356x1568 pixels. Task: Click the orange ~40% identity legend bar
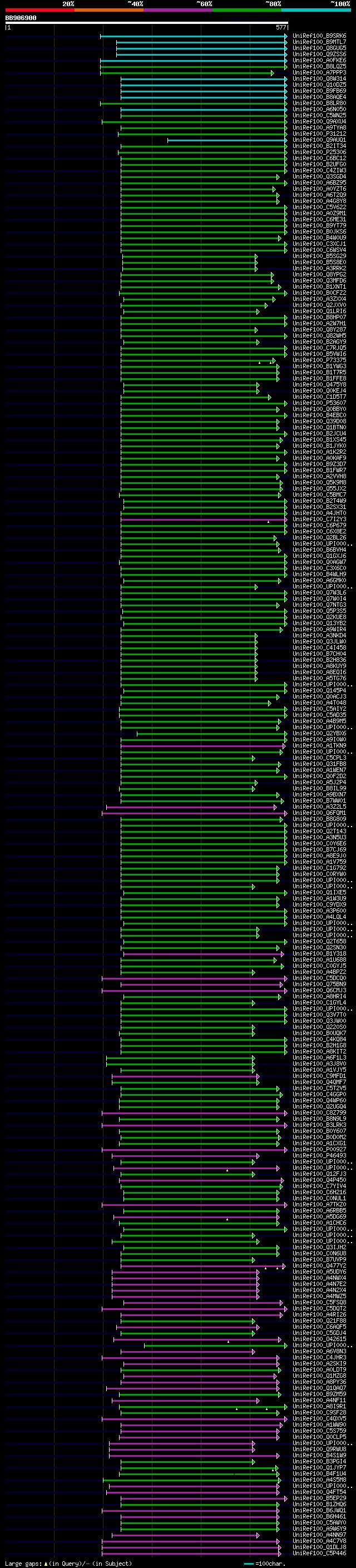(109, 11)
